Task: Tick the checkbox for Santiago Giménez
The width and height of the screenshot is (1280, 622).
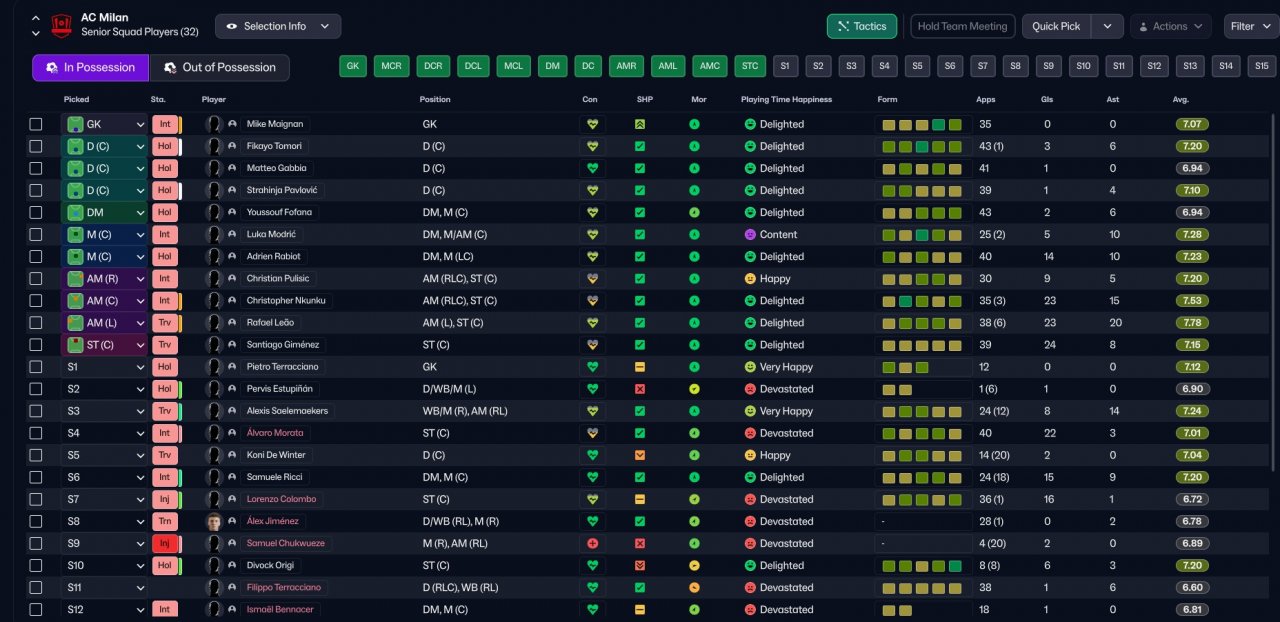Action: tap(36, 345)
